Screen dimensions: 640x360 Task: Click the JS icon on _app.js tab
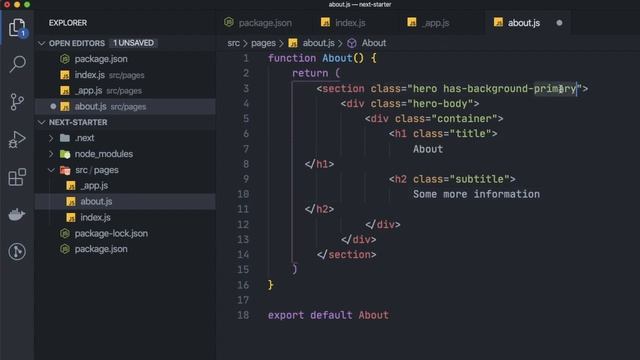click(x=412, y=22)
